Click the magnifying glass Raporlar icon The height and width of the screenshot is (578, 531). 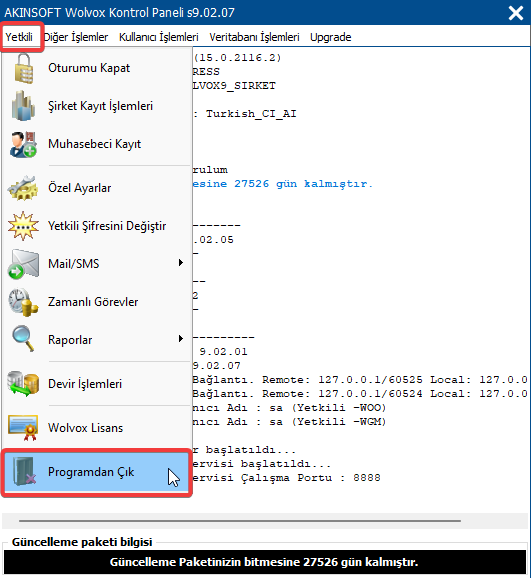tap(23, 339)
